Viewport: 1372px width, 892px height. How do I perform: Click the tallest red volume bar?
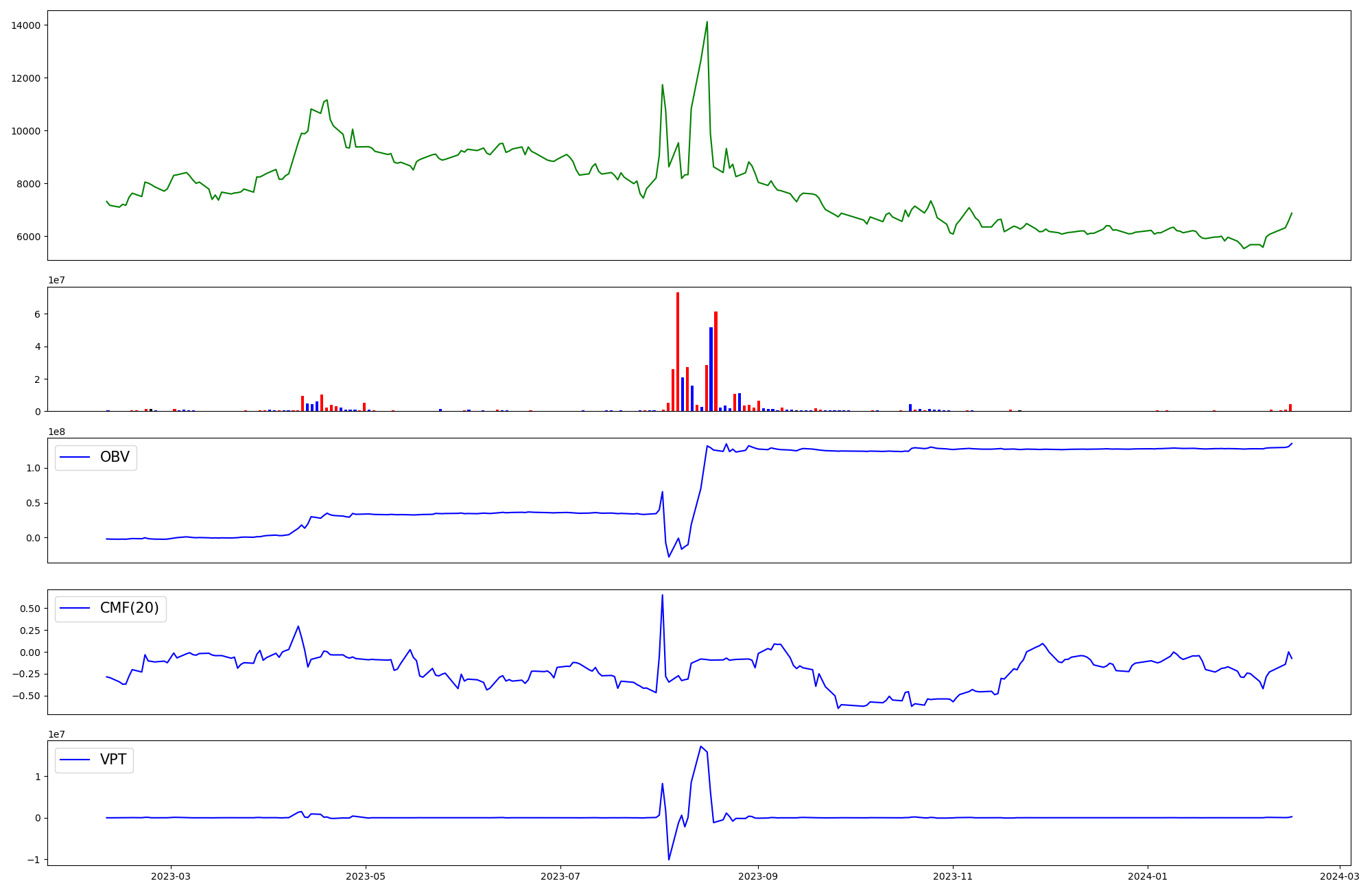pos(678,350)
